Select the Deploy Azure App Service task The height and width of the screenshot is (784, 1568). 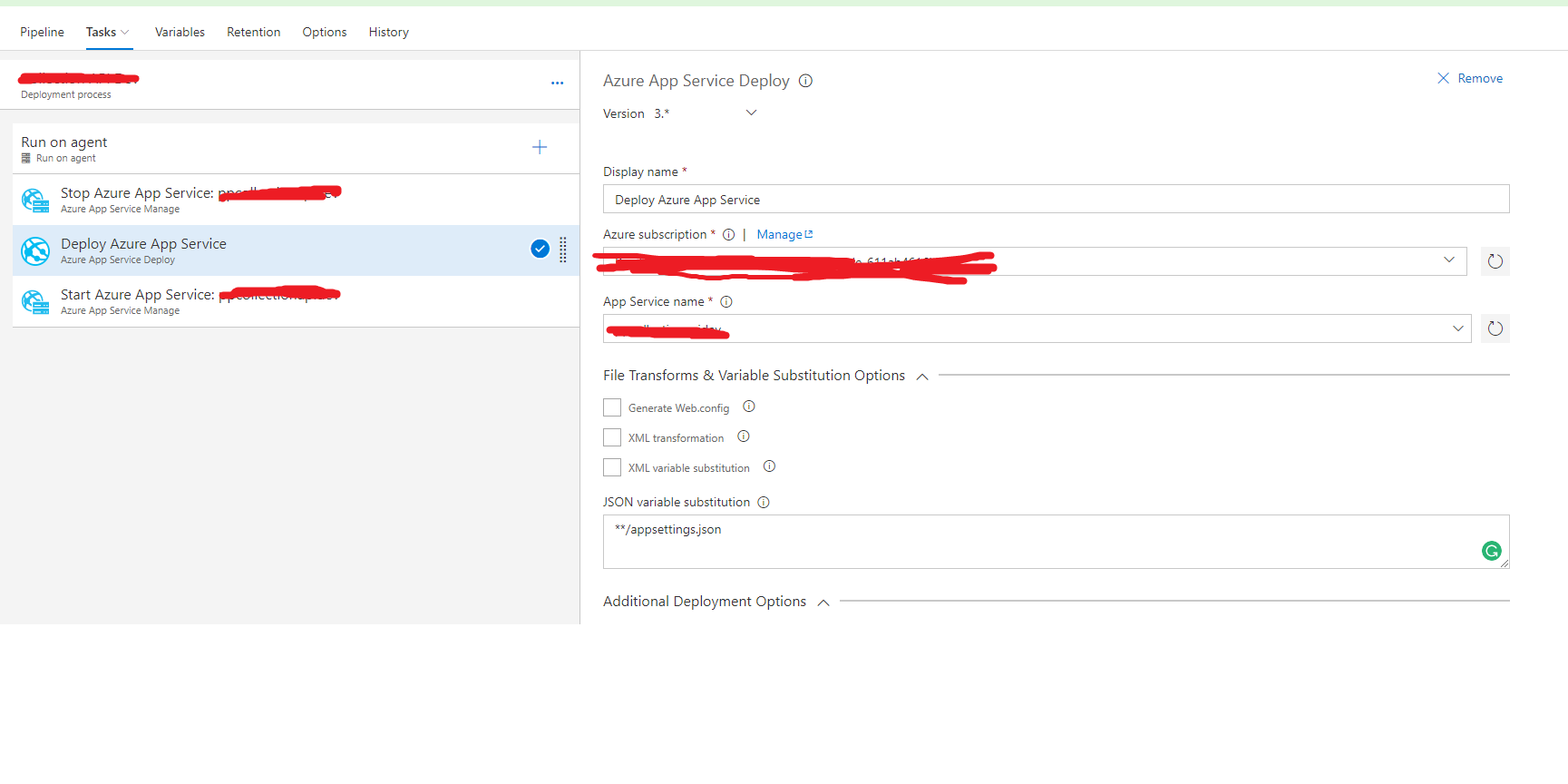(296, 250)
